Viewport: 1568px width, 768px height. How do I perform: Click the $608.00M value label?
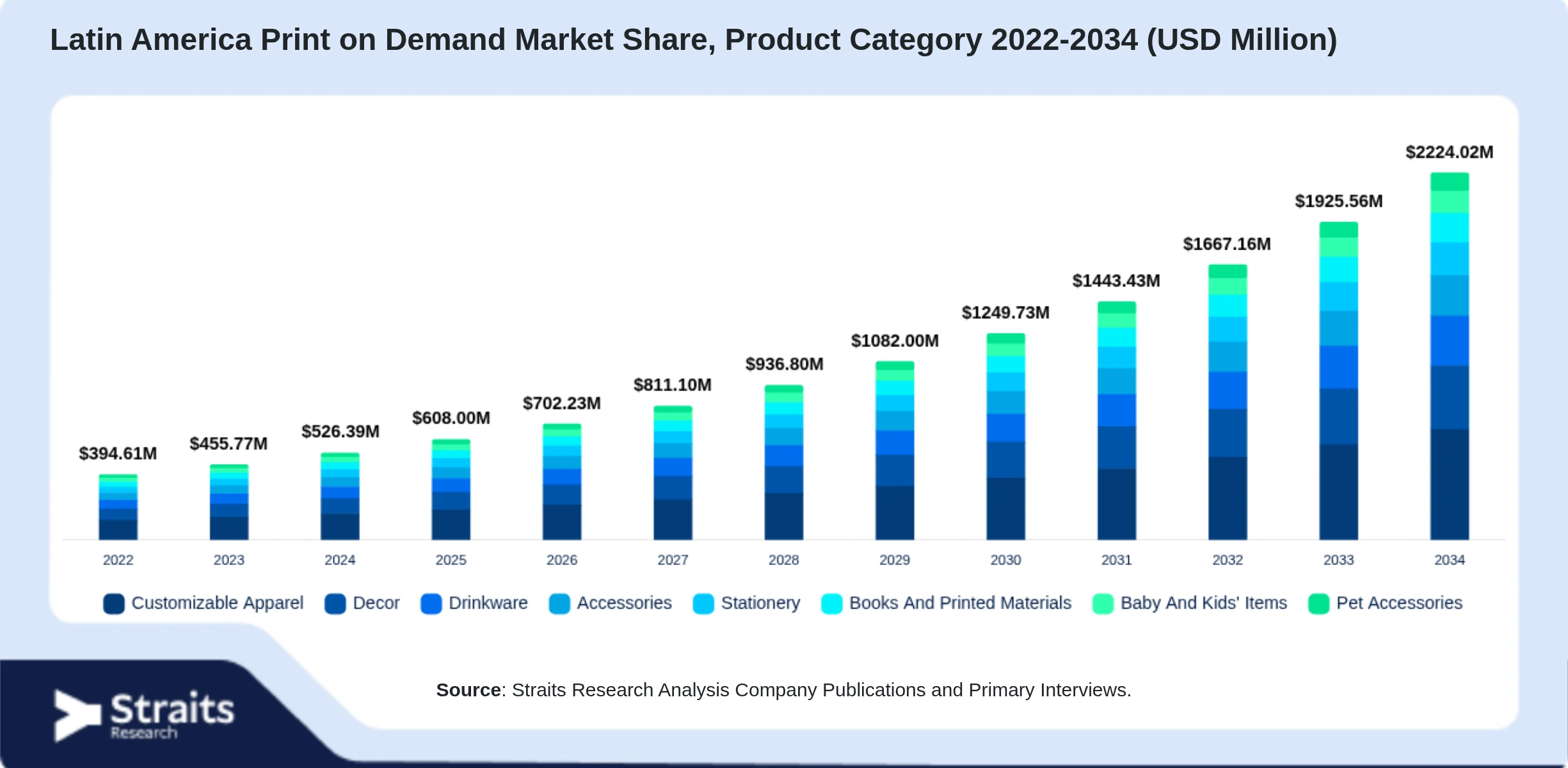(x=451, y=419)
